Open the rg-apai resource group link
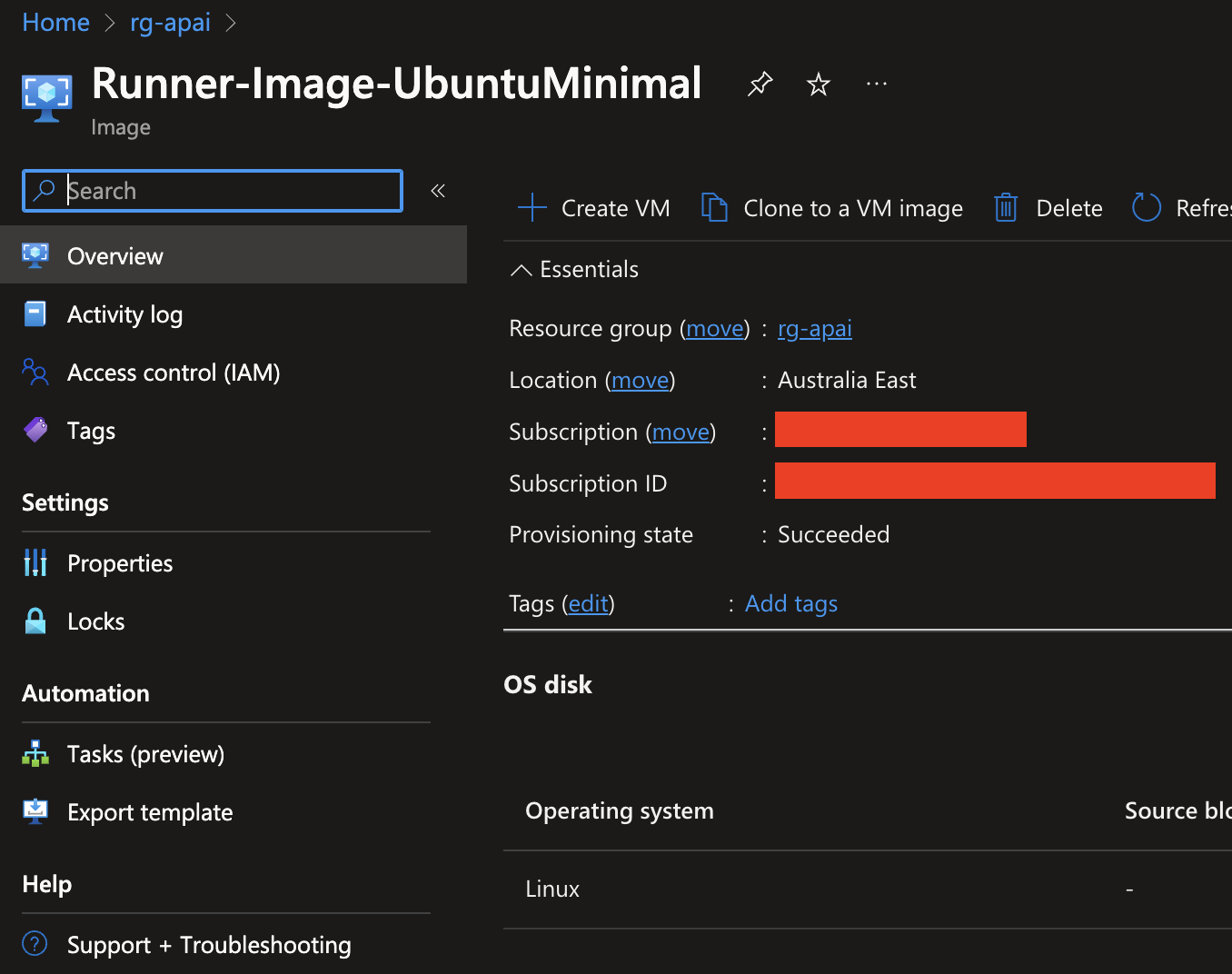 815,328
